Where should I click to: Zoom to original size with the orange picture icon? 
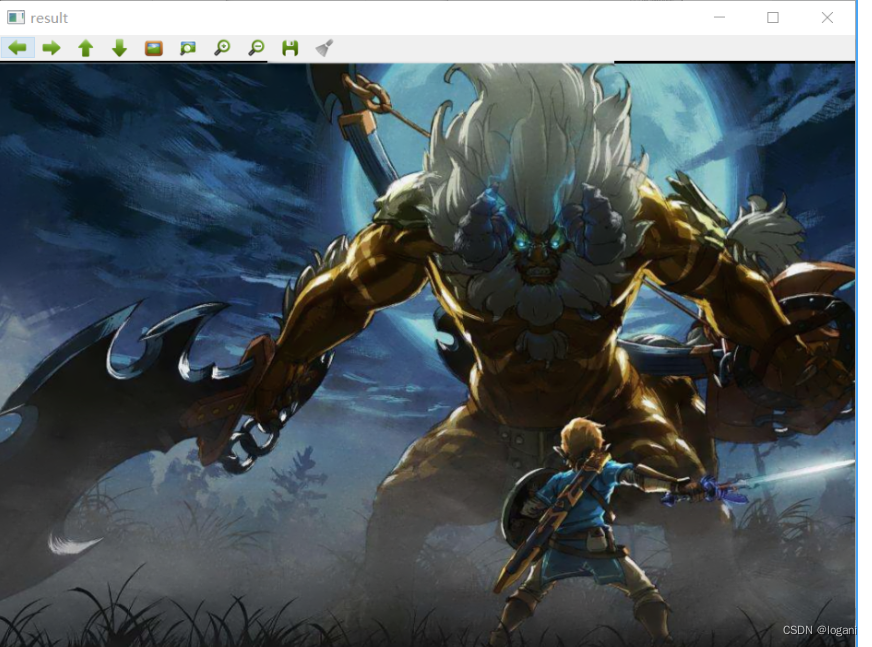point(154,48)
